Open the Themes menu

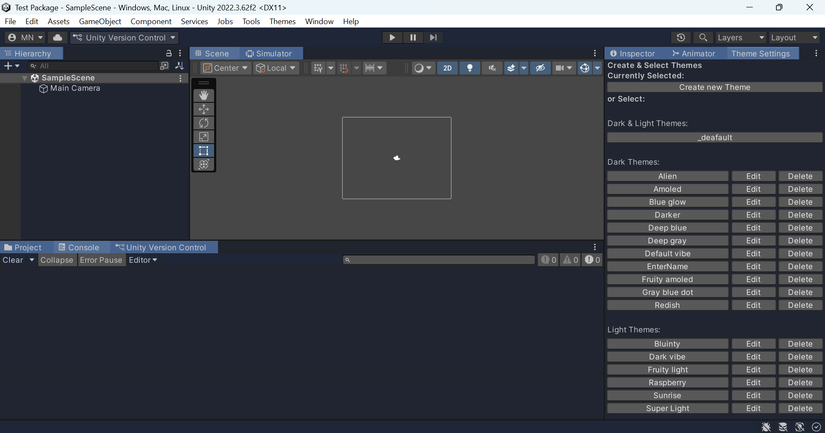(x=283, y=22)
